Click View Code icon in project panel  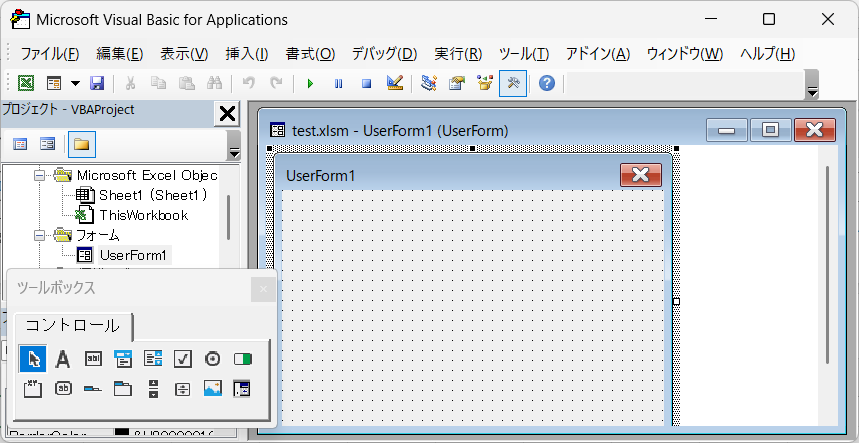tap(20, 144)
